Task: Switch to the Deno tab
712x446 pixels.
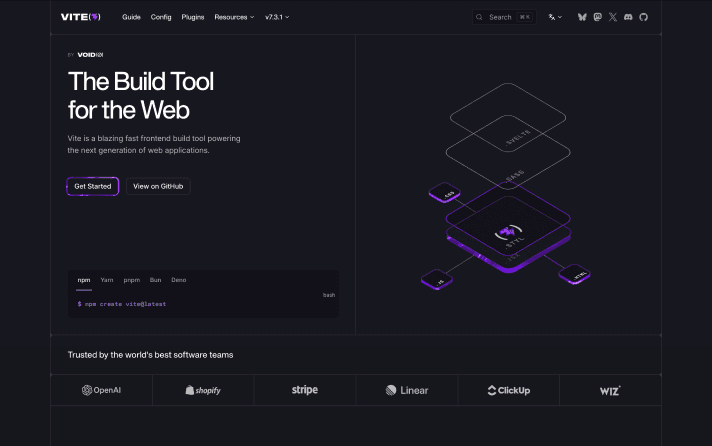Action: [178, 280]
